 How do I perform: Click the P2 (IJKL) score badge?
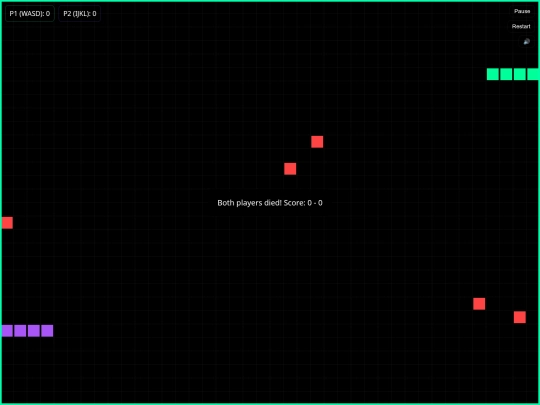click(80, 14)
